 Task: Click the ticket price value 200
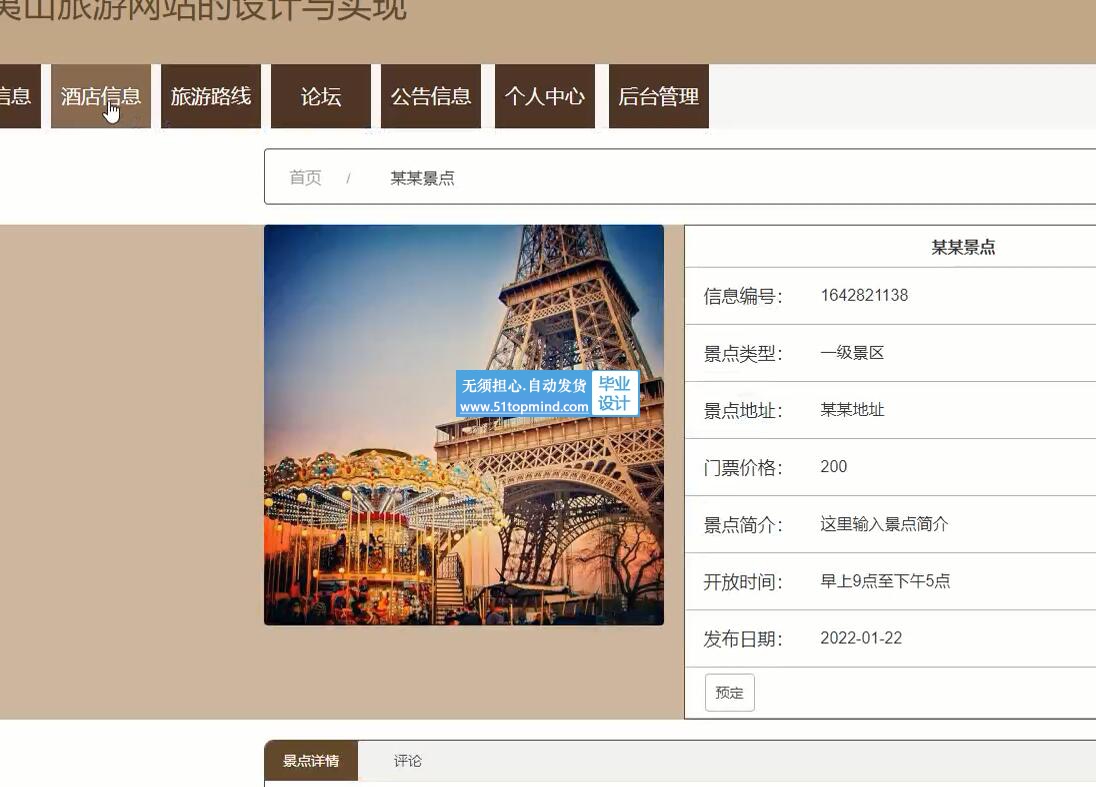(x=834, y=466)
